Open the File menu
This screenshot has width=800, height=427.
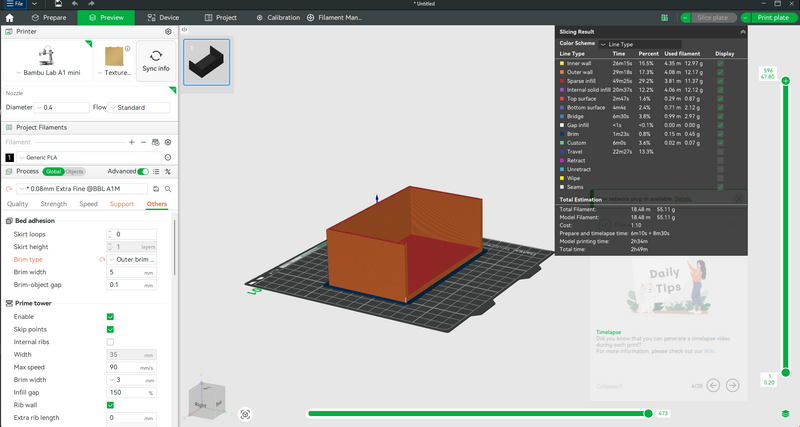coord(15,4)
